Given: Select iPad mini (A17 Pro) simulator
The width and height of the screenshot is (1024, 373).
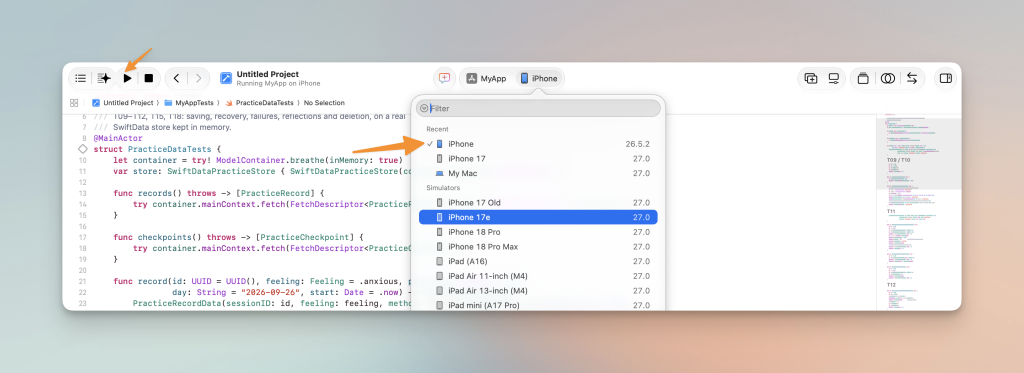Looking at the screenshot, I should click(538, 305).
